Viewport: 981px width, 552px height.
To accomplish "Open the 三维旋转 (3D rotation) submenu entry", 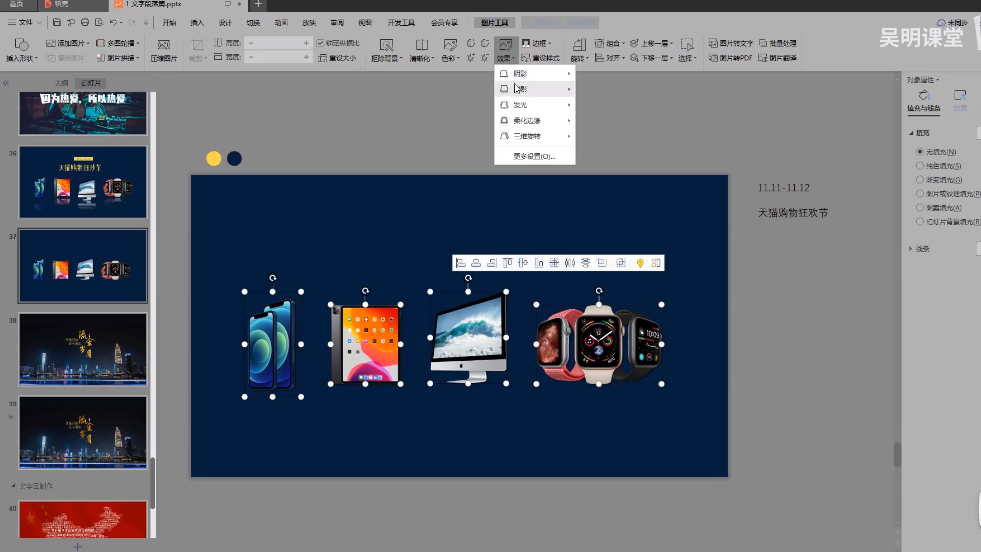I will tap(535, 136).
